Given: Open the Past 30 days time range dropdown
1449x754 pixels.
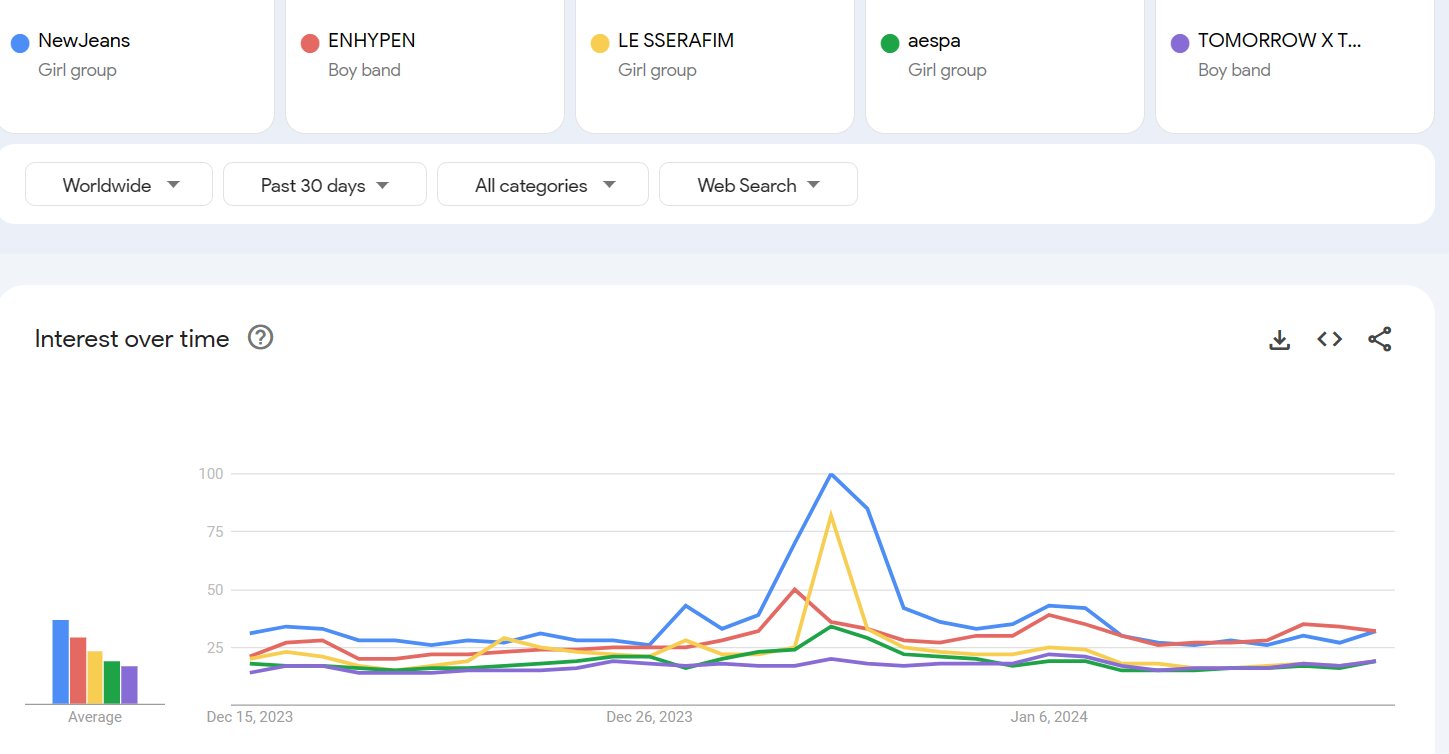Looking at the screenshot, I should (325, 185).
